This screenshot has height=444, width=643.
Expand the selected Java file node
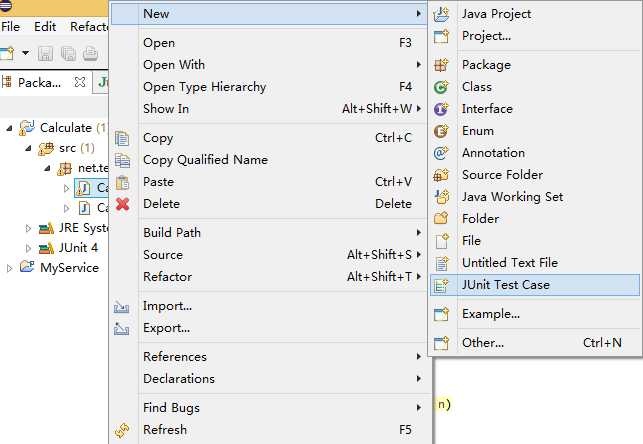pos(66,188)
